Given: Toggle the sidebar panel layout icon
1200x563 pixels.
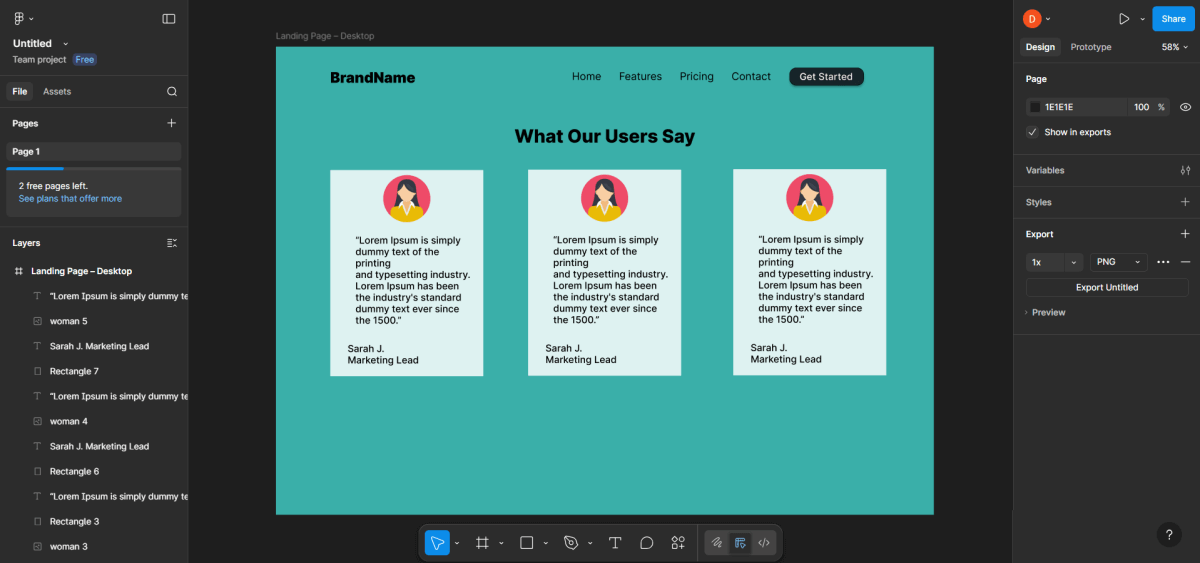Looking at the screenshot, I should pyautogui.click(x=169, y=19).
